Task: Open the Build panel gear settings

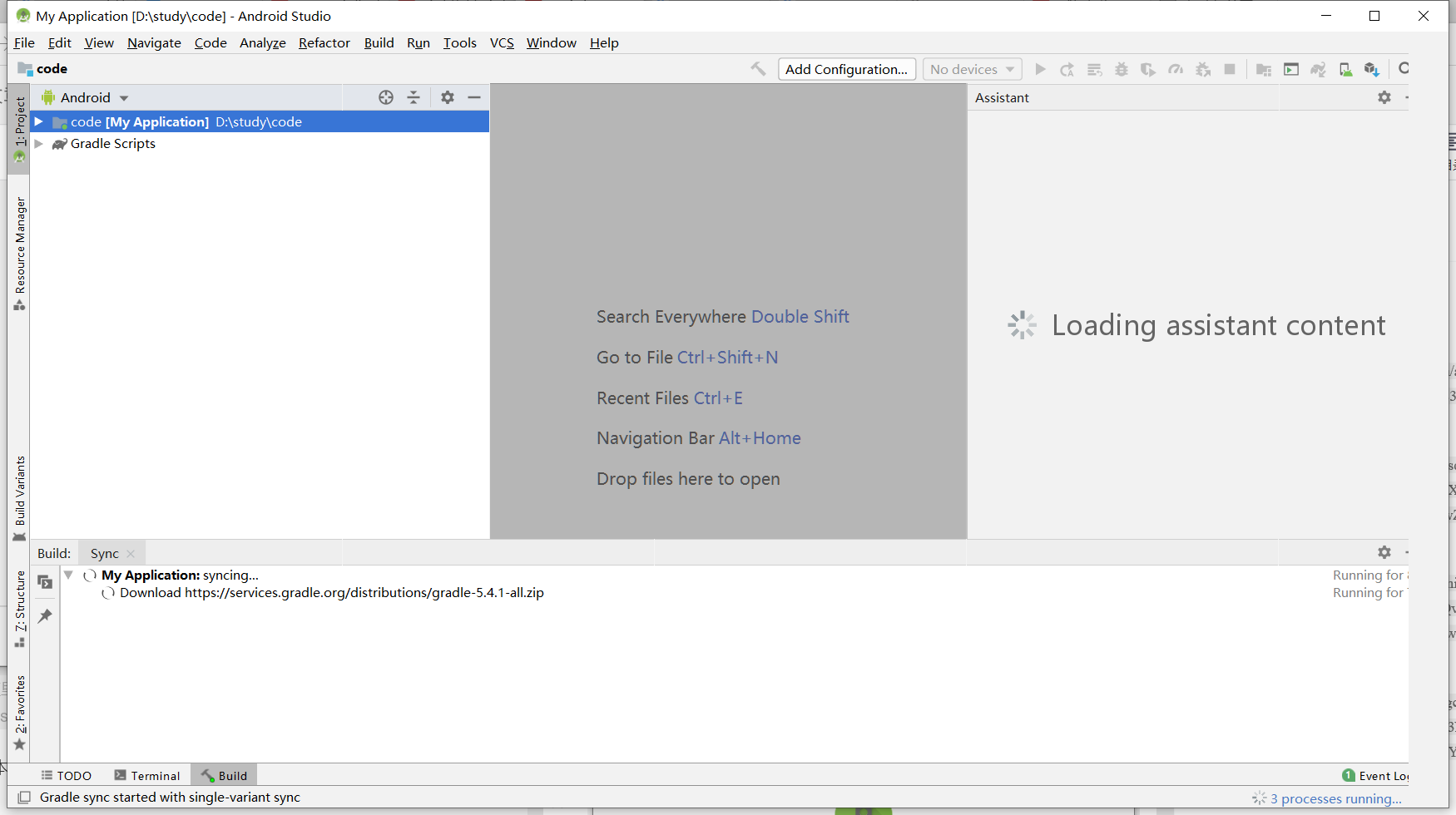Action: pyautogui.click(x=1384, y=552)
